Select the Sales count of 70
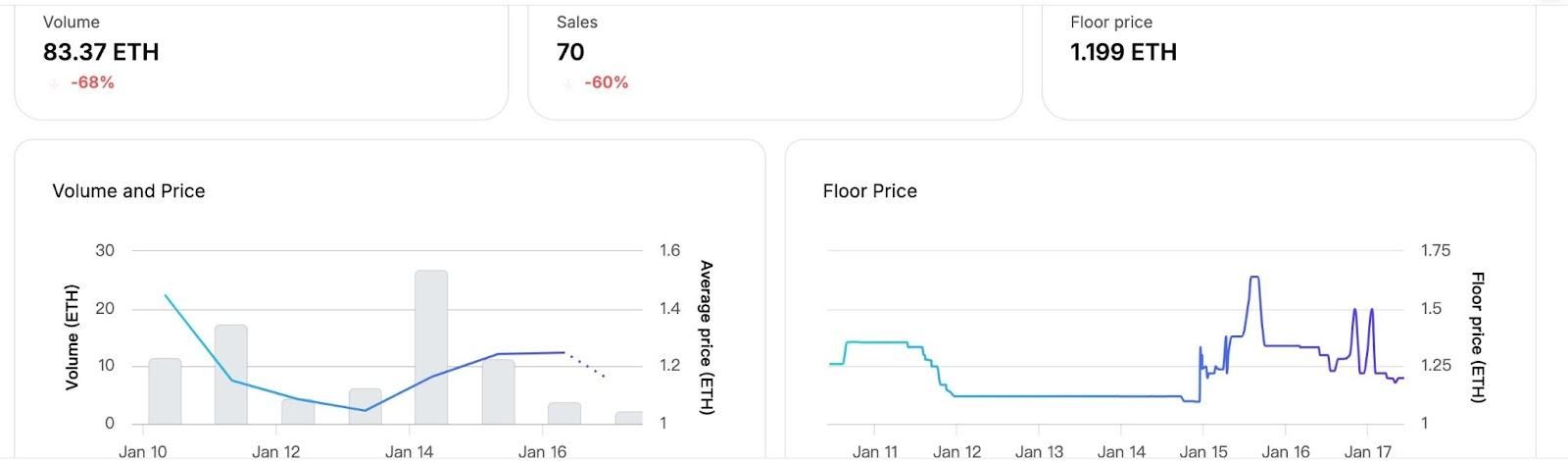Image resolution: width=1568 pixels, height=461 pixels. (570, 52)
